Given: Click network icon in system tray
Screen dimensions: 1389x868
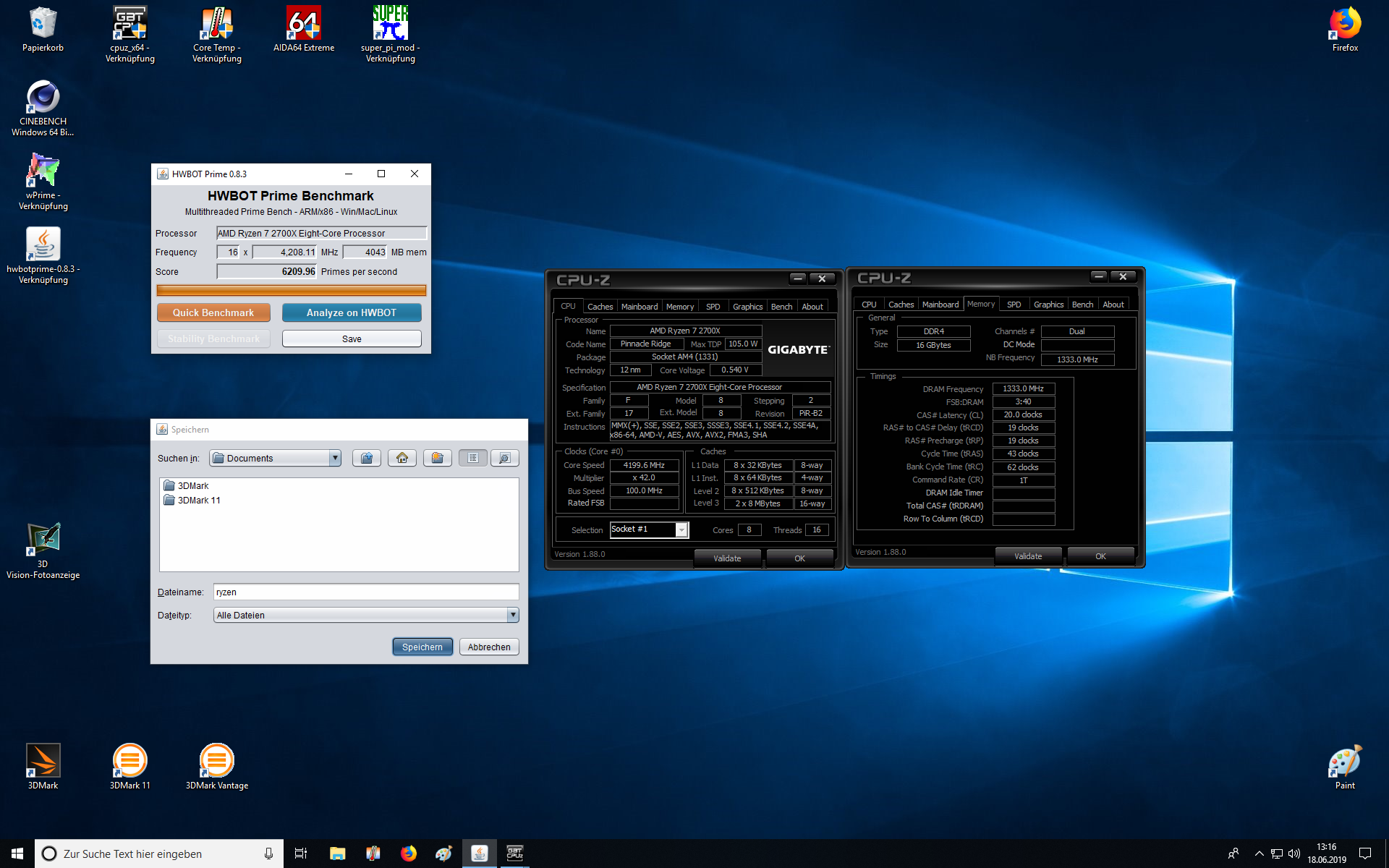Looking at the screenshot, I should [1277, 854].
